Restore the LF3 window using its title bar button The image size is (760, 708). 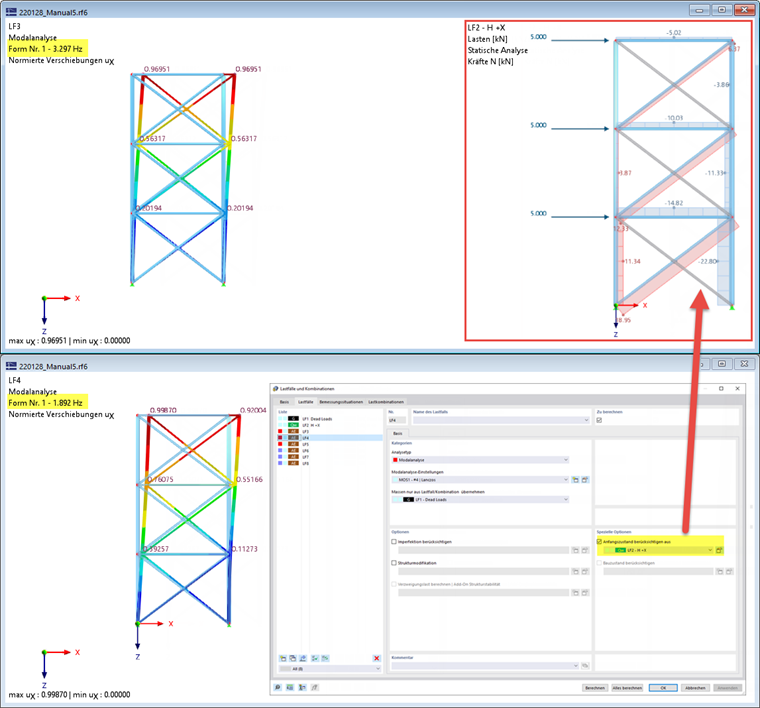click(x=722, y=10)
